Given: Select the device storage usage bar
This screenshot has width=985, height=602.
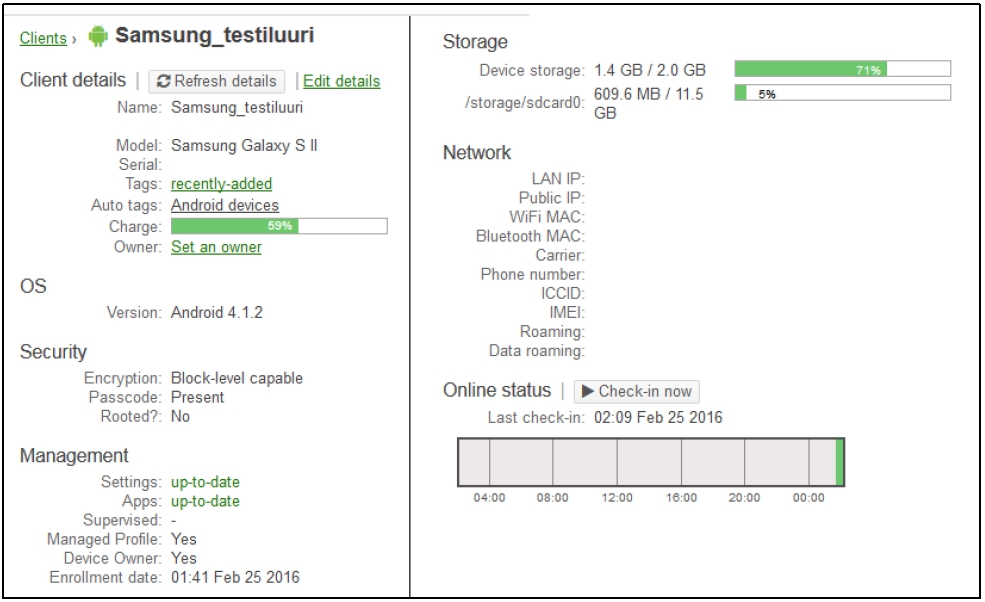Looking at the screenshot, I should pyautogui.click(x=843, y=67).
